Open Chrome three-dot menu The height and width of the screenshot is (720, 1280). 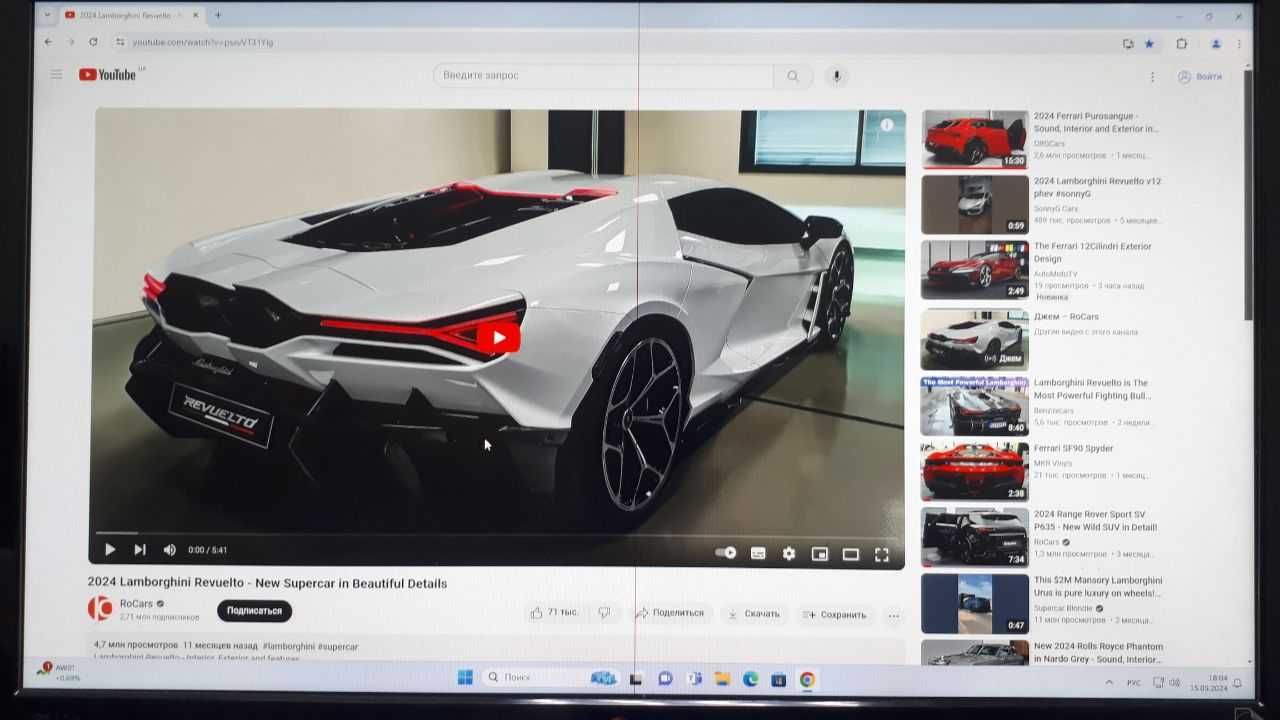click(1240, 44)
